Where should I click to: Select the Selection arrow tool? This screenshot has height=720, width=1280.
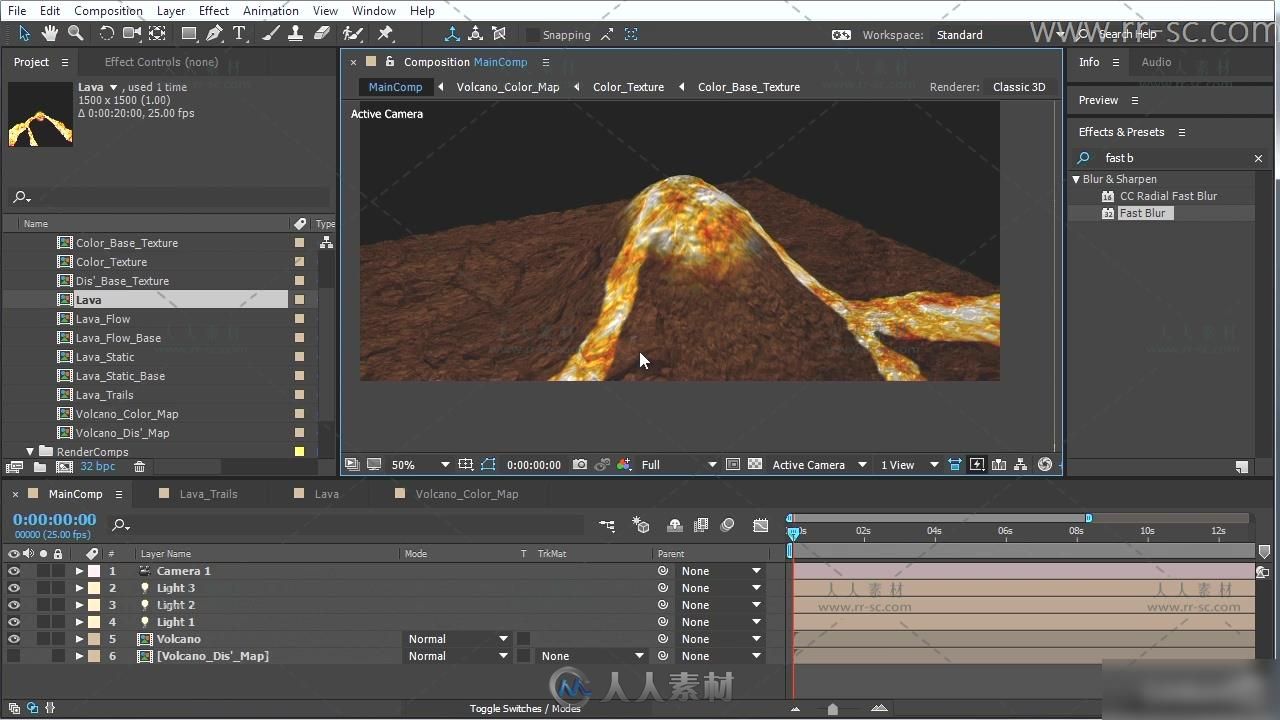click(x=24, y=34)
